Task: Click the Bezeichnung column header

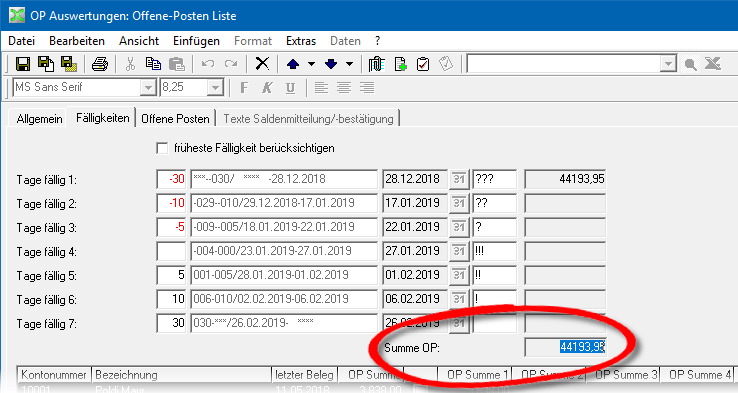Action: (x=181, y=375)
